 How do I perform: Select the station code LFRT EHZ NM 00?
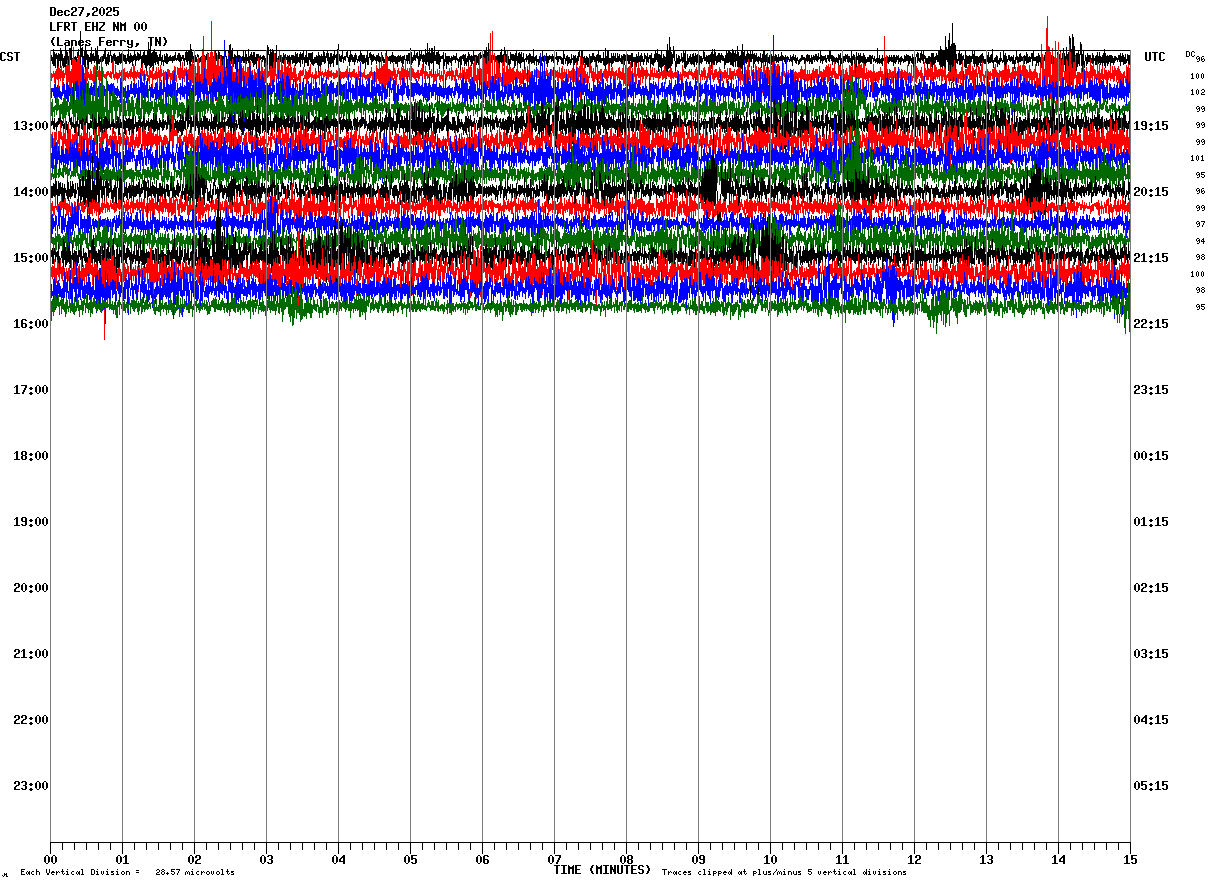click(98, 27)
